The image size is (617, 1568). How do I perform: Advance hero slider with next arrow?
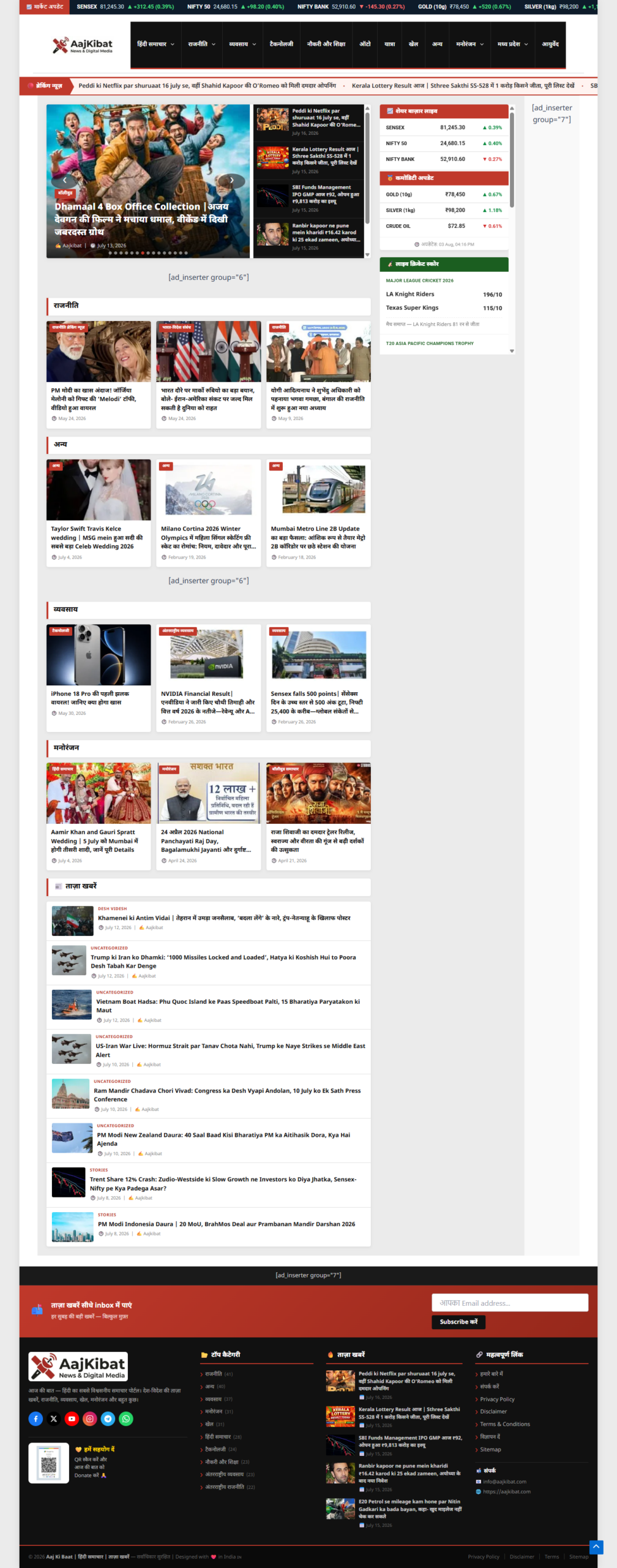(x=231, y=180)
